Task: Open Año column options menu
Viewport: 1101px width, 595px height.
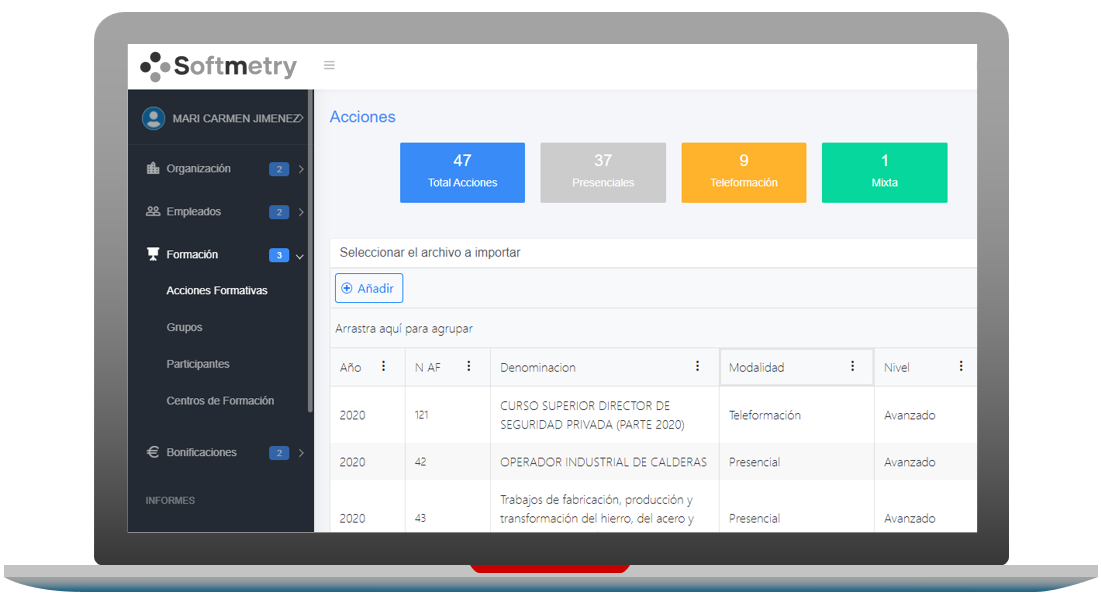Action: coord(383,366)
